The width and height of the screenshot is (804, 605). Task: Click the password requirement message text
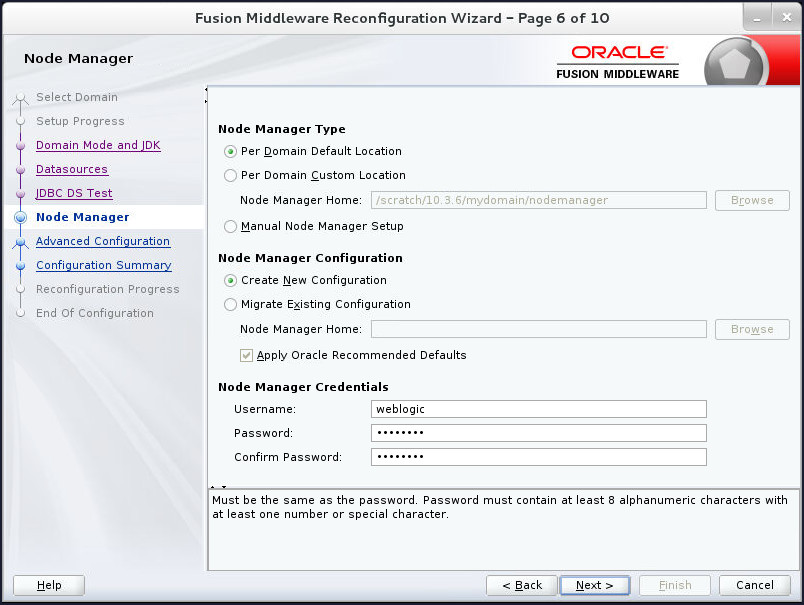(499, 507)
